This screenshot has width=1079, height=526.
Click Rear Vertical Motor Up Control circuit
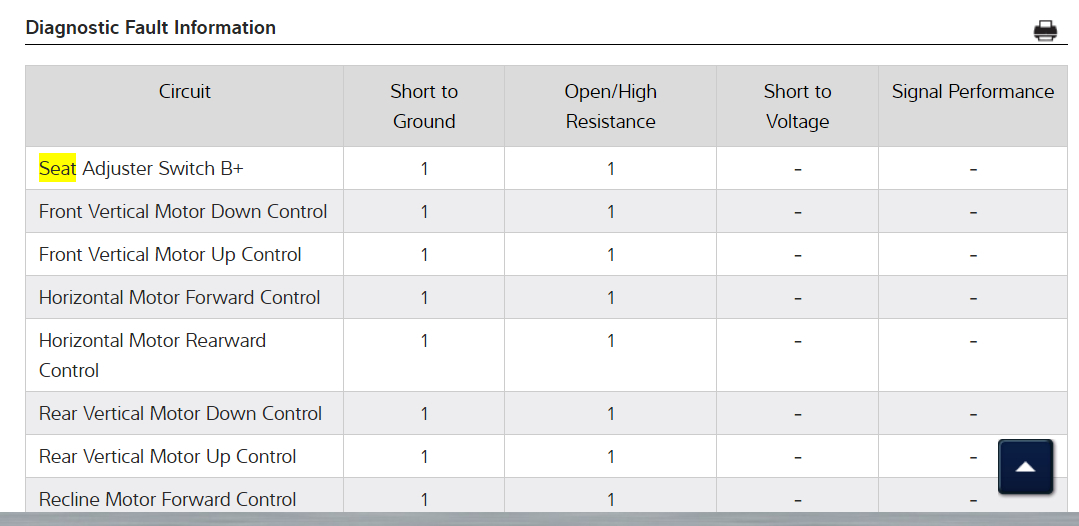[168, 457]
